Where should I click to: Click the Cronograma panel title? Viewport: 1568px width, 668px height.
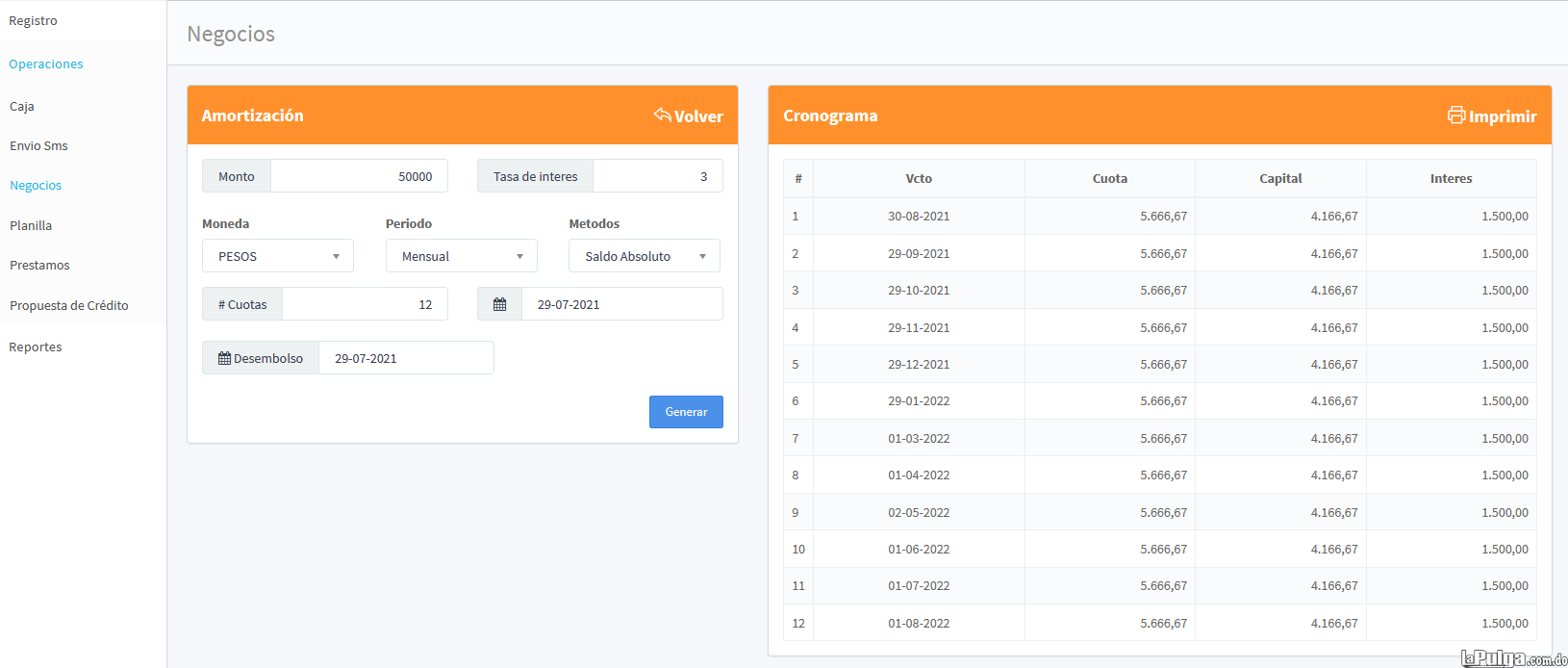coord(830,116)
